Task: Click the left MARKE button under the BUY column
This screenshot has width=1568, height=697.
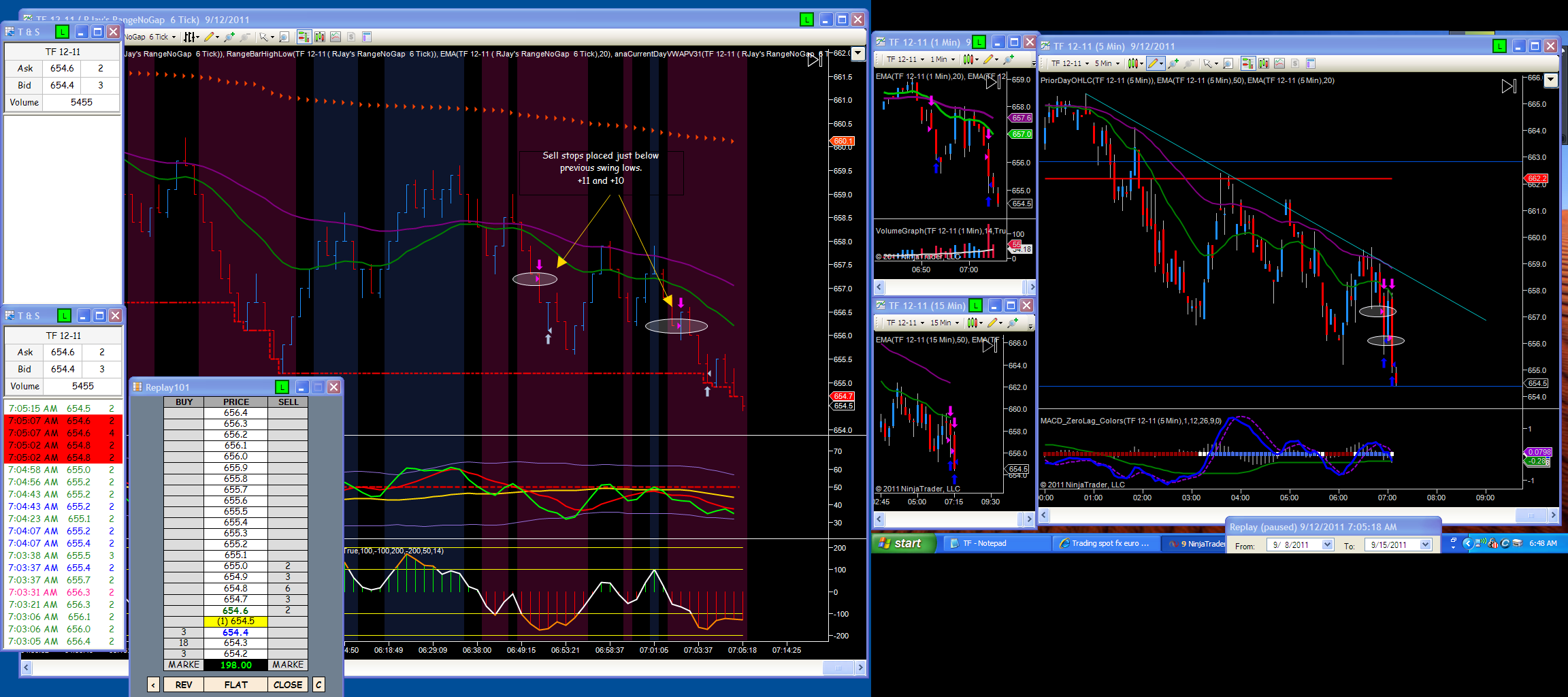Action: [184, 665]
